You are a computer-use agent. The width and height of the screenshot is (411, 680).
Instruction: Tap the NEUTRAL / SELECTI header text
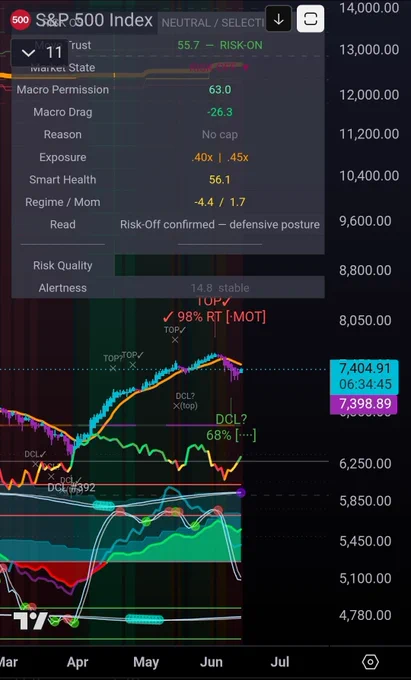[213, 23]
